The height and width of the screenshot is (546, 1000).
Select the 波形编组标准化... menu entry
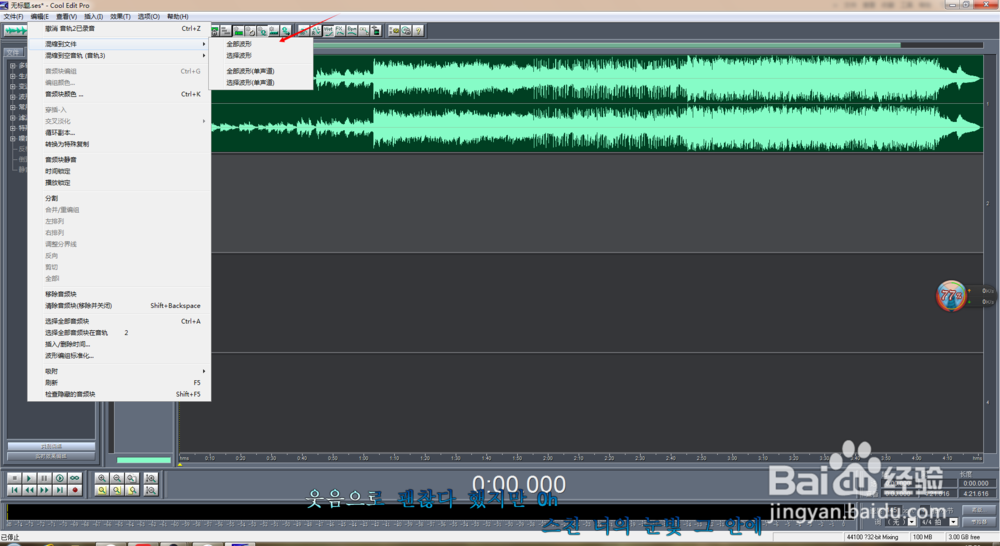(119, 356)
